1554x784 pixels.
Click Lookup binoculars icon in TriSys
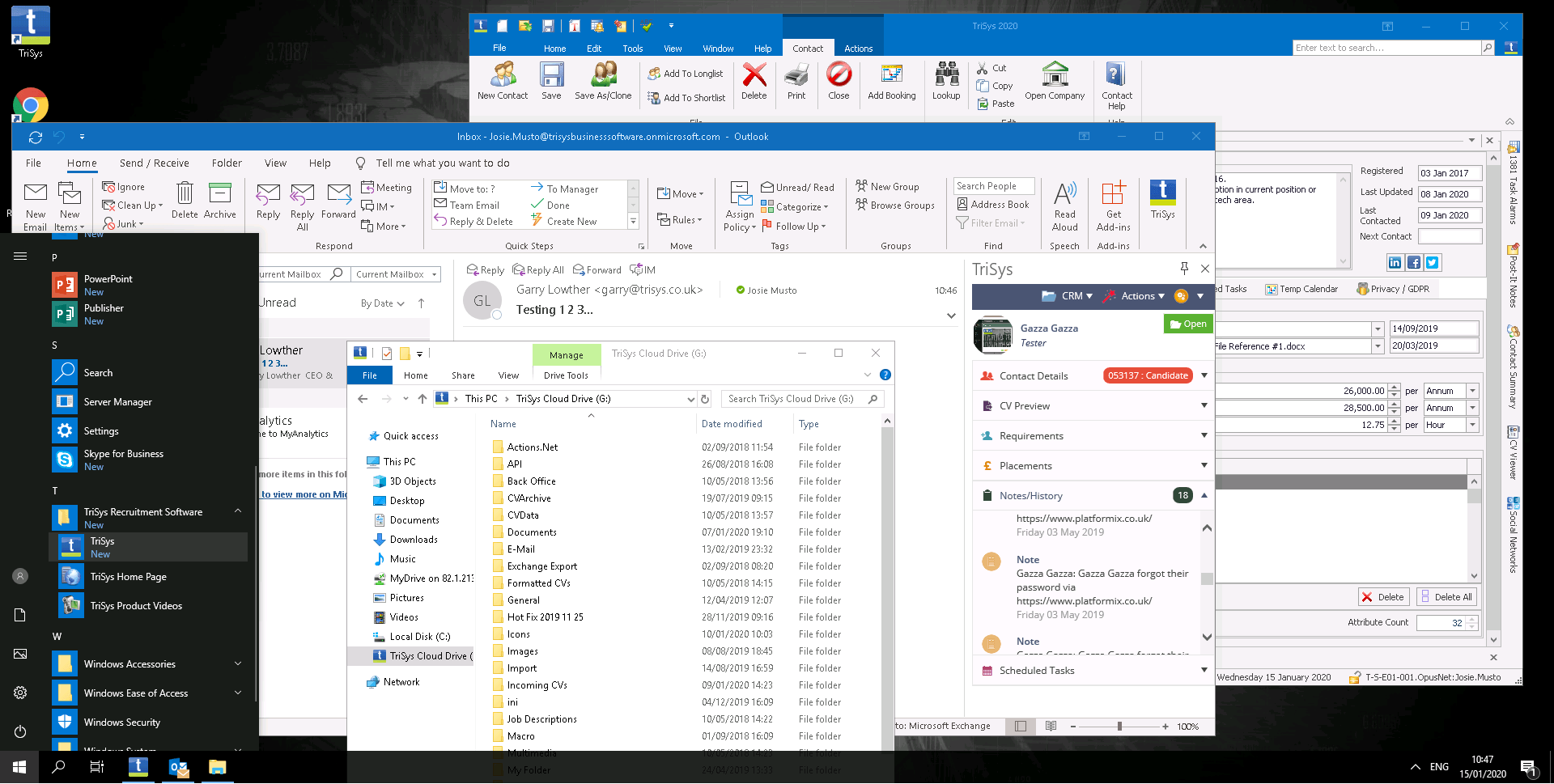(946, 81)
